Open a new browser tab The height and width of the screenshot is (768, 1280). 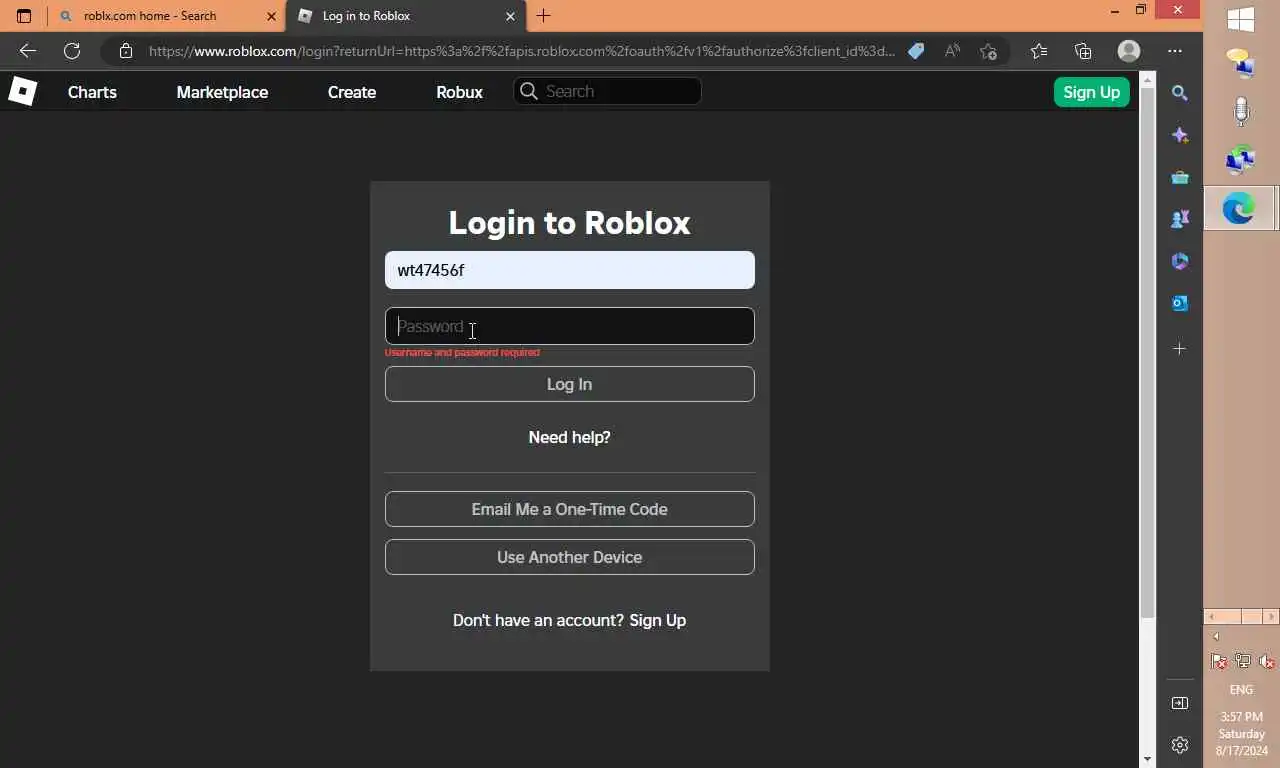tap(543, 16)
